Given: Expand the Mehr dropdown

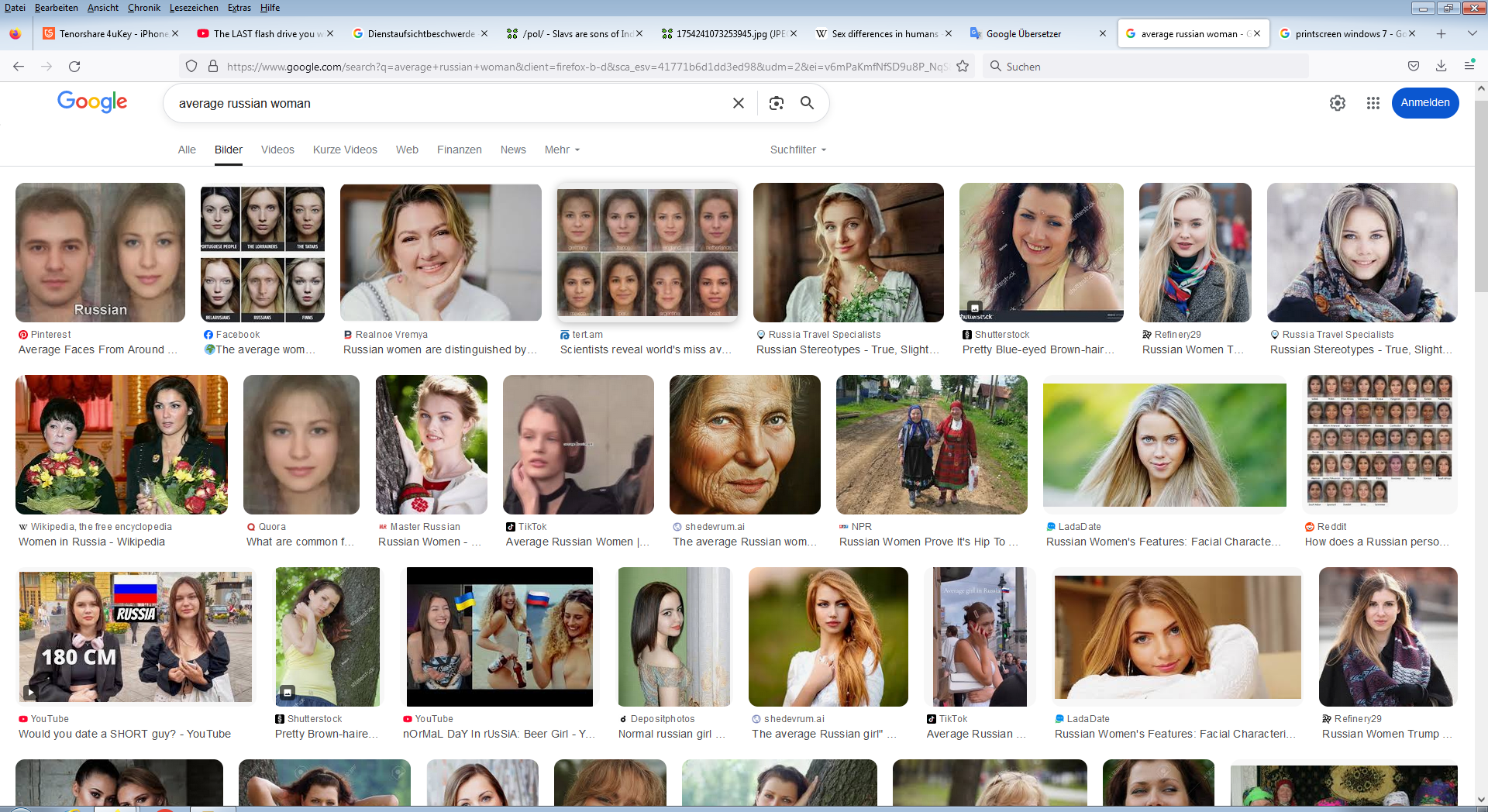Looking at the screenshot, I should [x=562, y=150].
